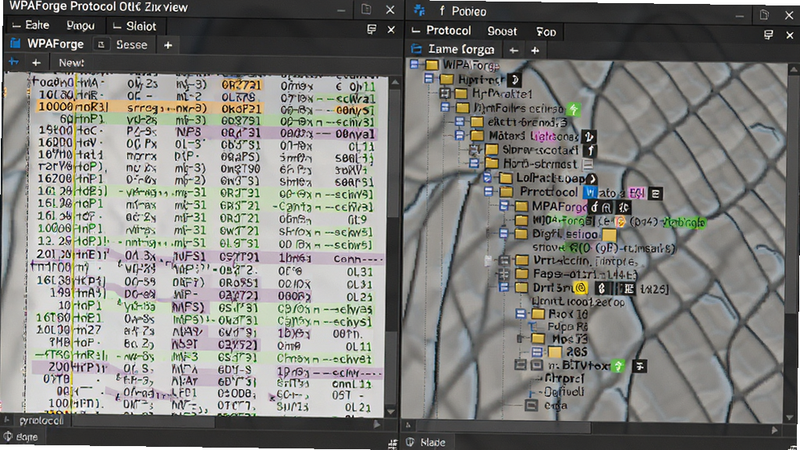This screenshot has width=800, height=450.
Task: Select the WPAForge tab in left window
Action: click(55, 44)
